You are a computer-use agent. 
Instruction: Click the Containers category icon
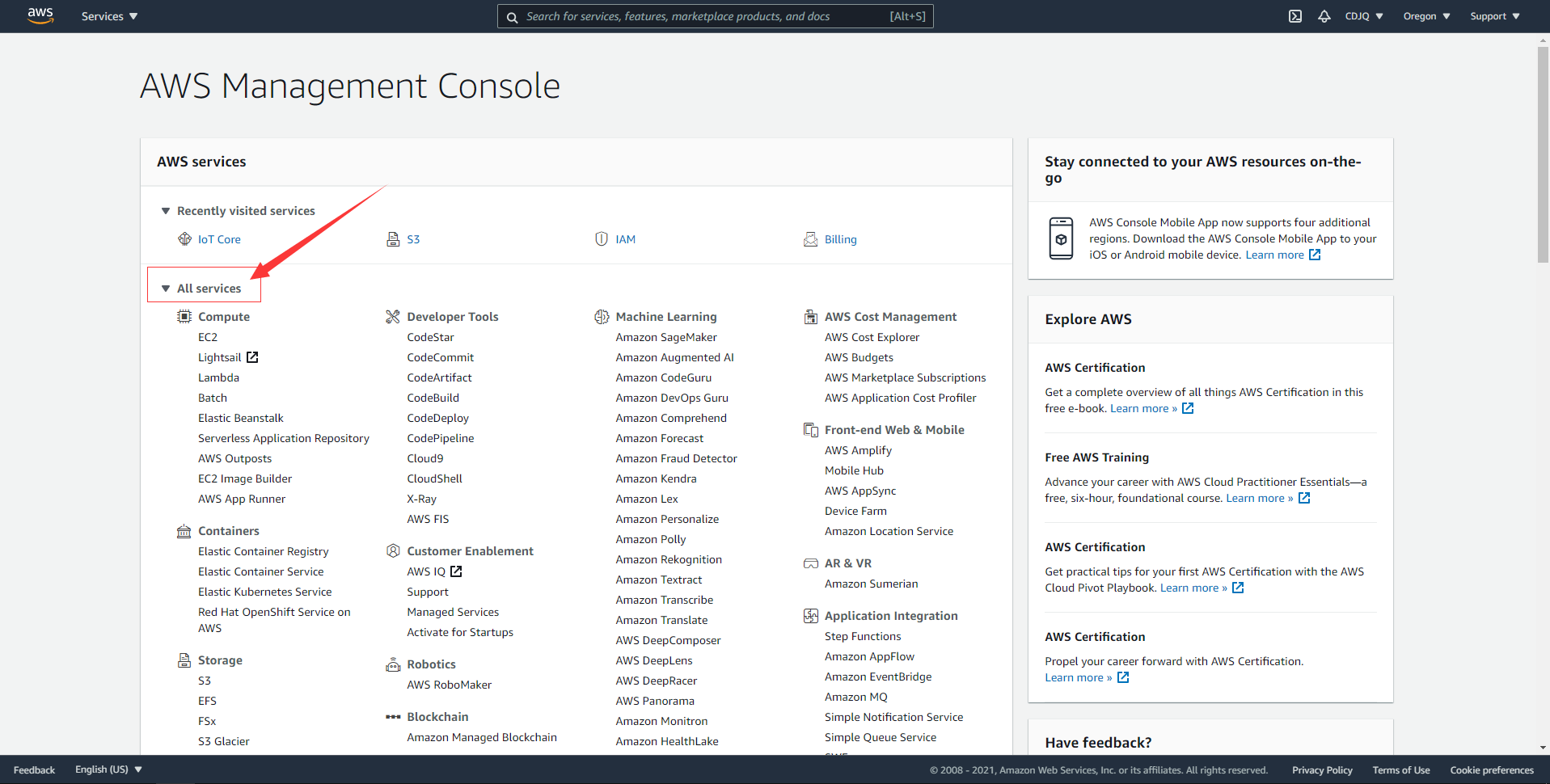pyautogui.click(x=184, y=531)
